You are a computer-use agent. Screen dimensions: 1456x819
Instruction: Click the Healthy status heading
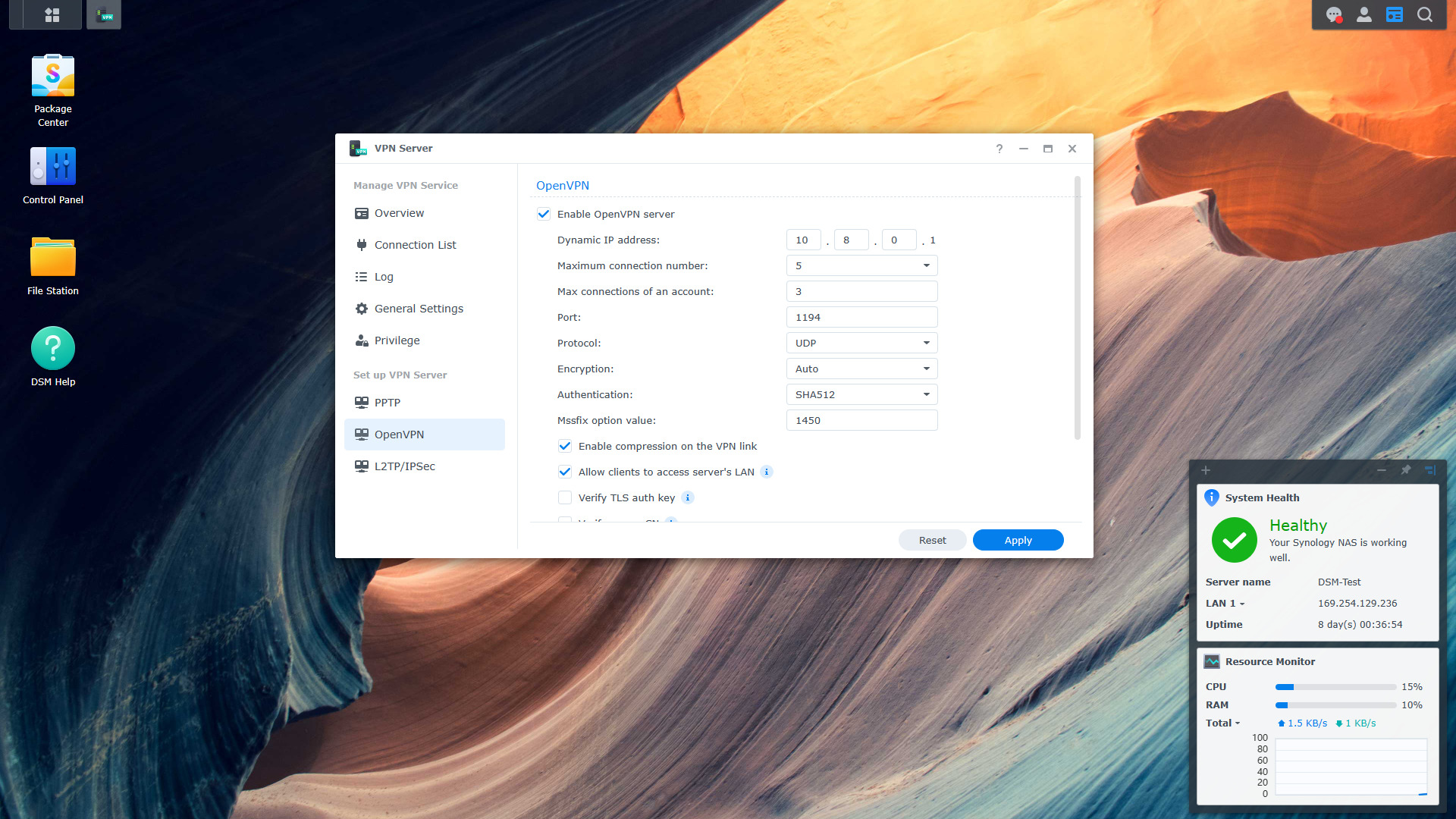pyautogui.click(x=1298, y=525)
